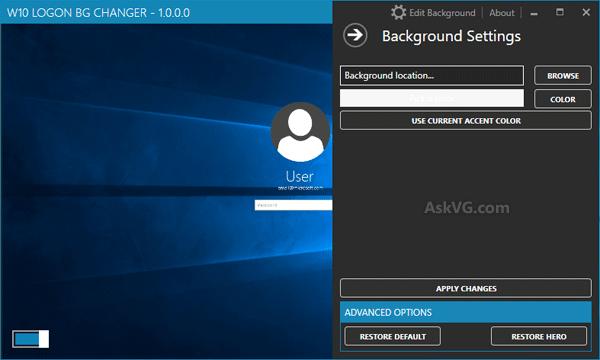600x360 pixels.
Task: Click the BROWSE button
Action: (x=562, y=75)
